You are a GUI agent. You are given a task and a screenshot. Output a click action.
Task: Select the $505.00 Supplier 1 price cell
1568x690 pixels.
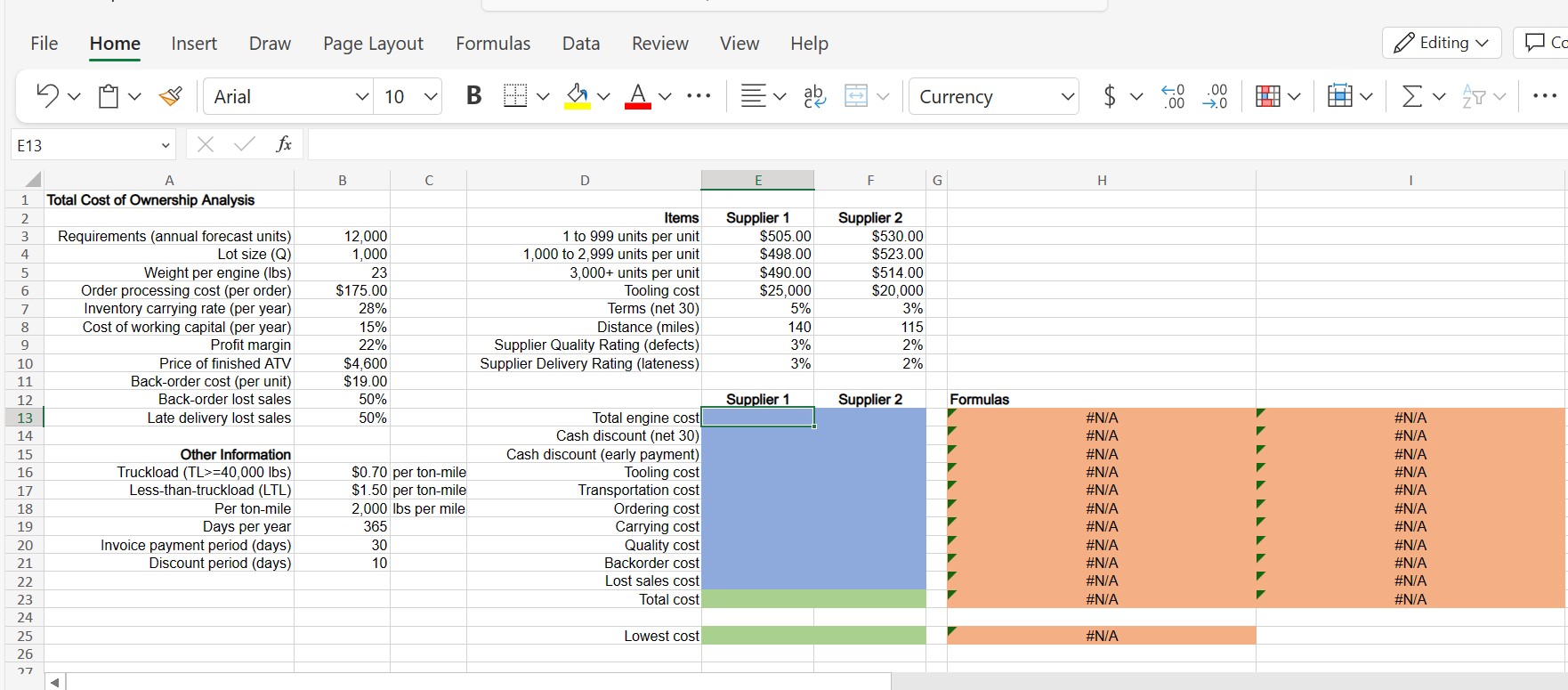click(758, 236)
